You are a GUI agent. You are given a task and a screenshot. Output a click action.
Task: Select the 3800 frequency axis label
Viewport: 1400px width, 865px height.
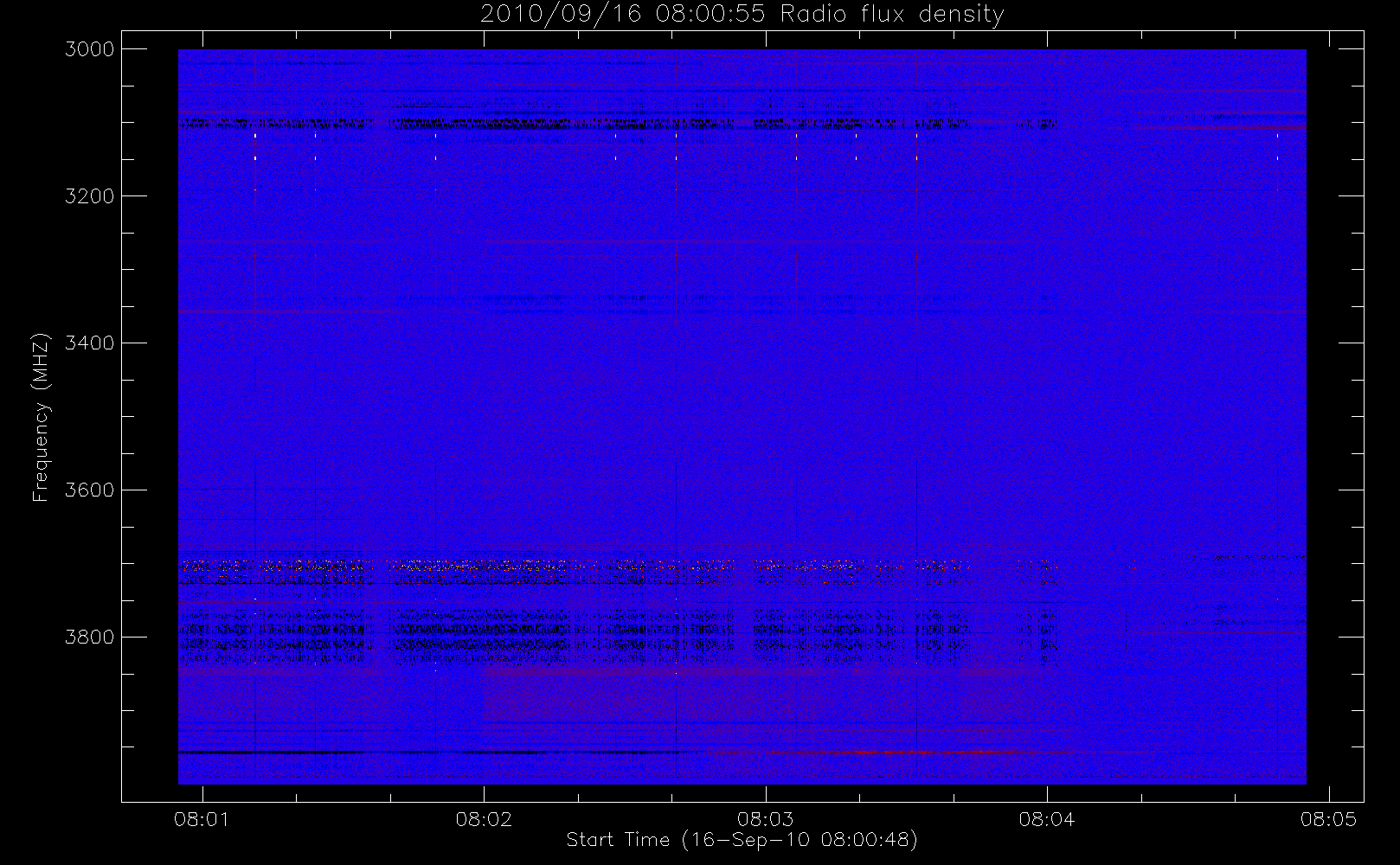[90, 638]
